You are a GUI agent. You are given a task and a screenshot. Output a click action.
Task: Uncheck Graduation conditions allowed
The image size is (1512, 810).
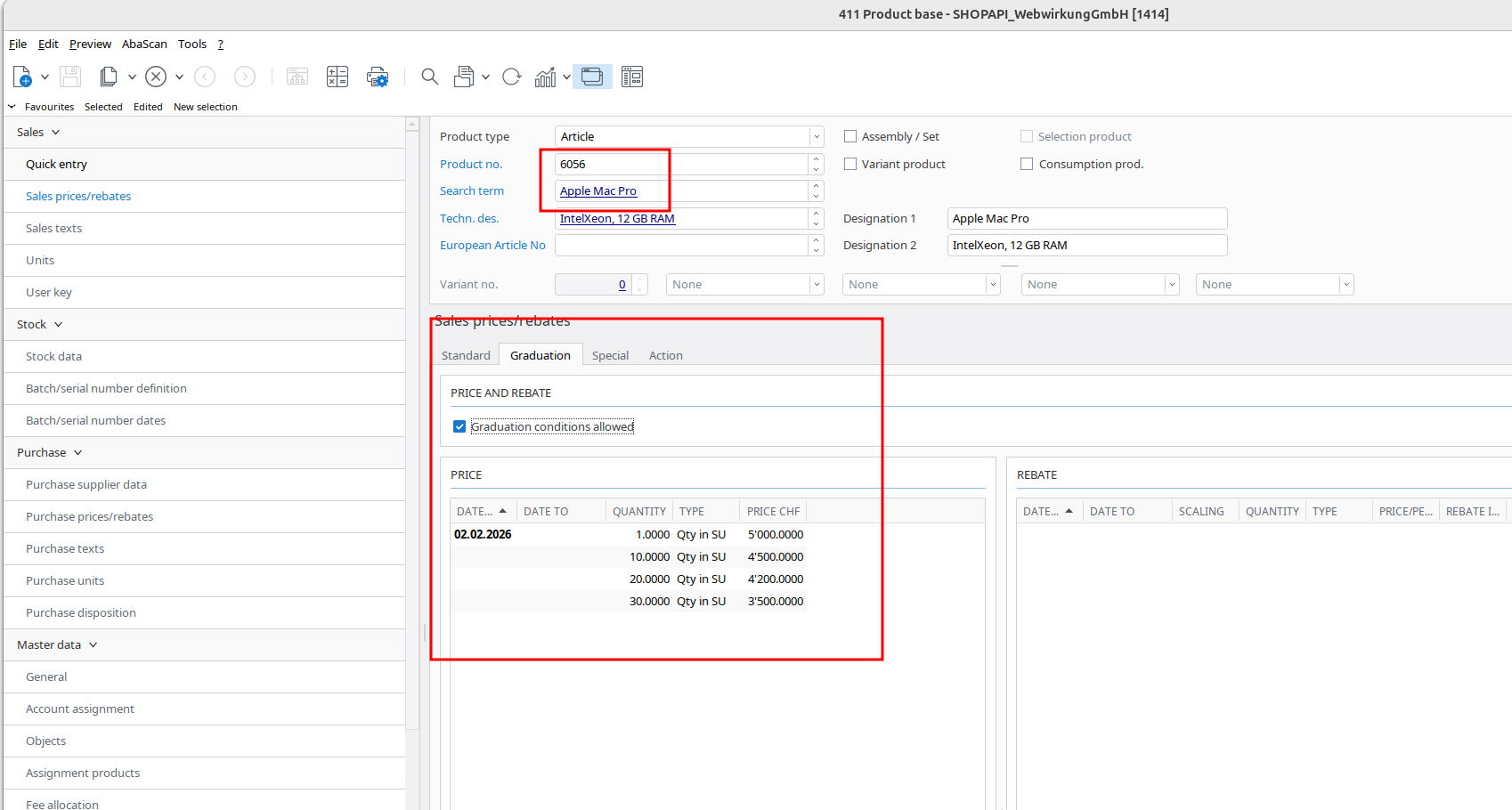coord(459,426)
